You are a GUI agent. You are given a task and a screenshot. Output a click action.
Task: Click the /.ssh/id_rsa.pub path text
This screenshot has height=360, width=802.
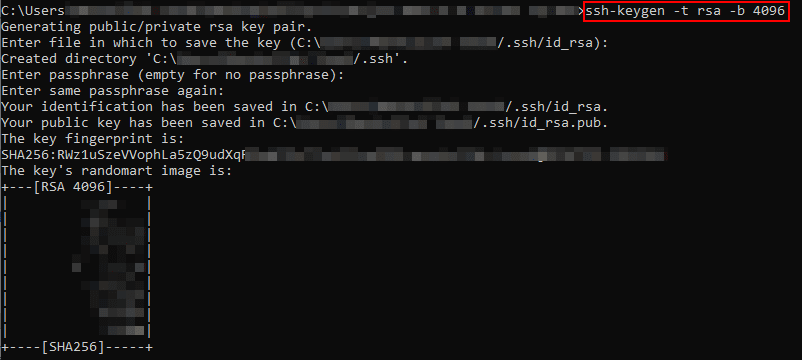[540, 123]
